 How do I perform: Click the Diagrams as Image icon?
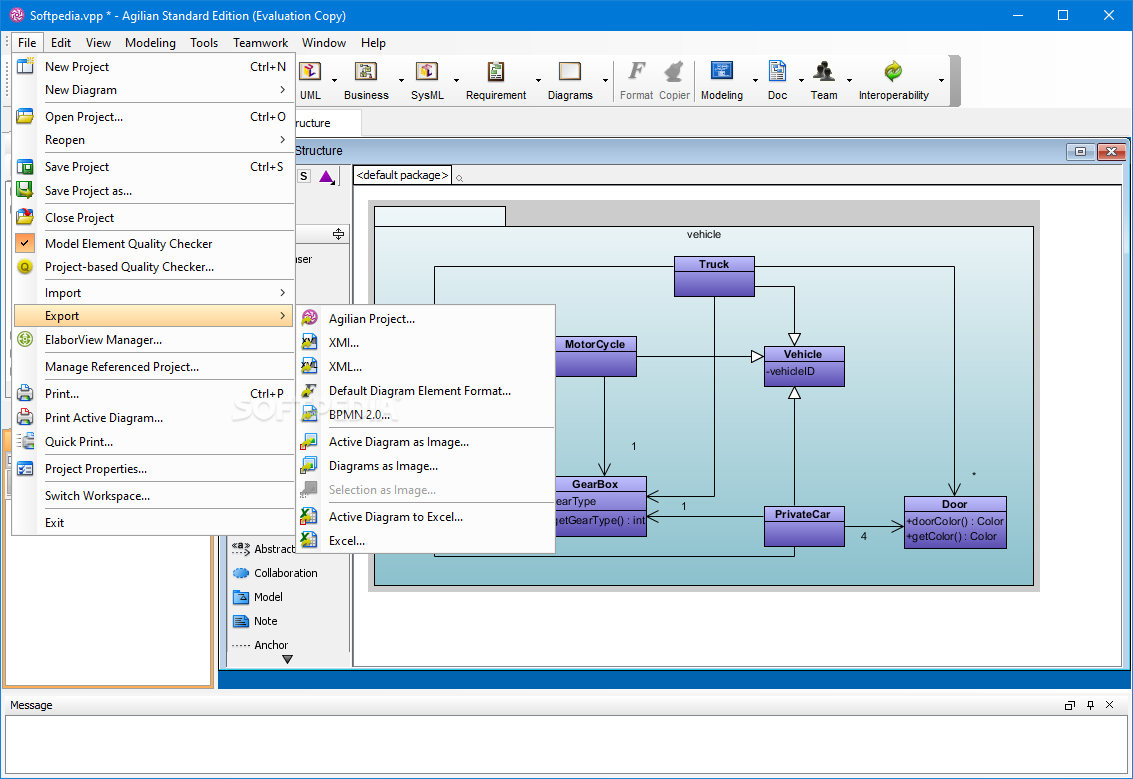pyautogui.click(x=309, y=465)
